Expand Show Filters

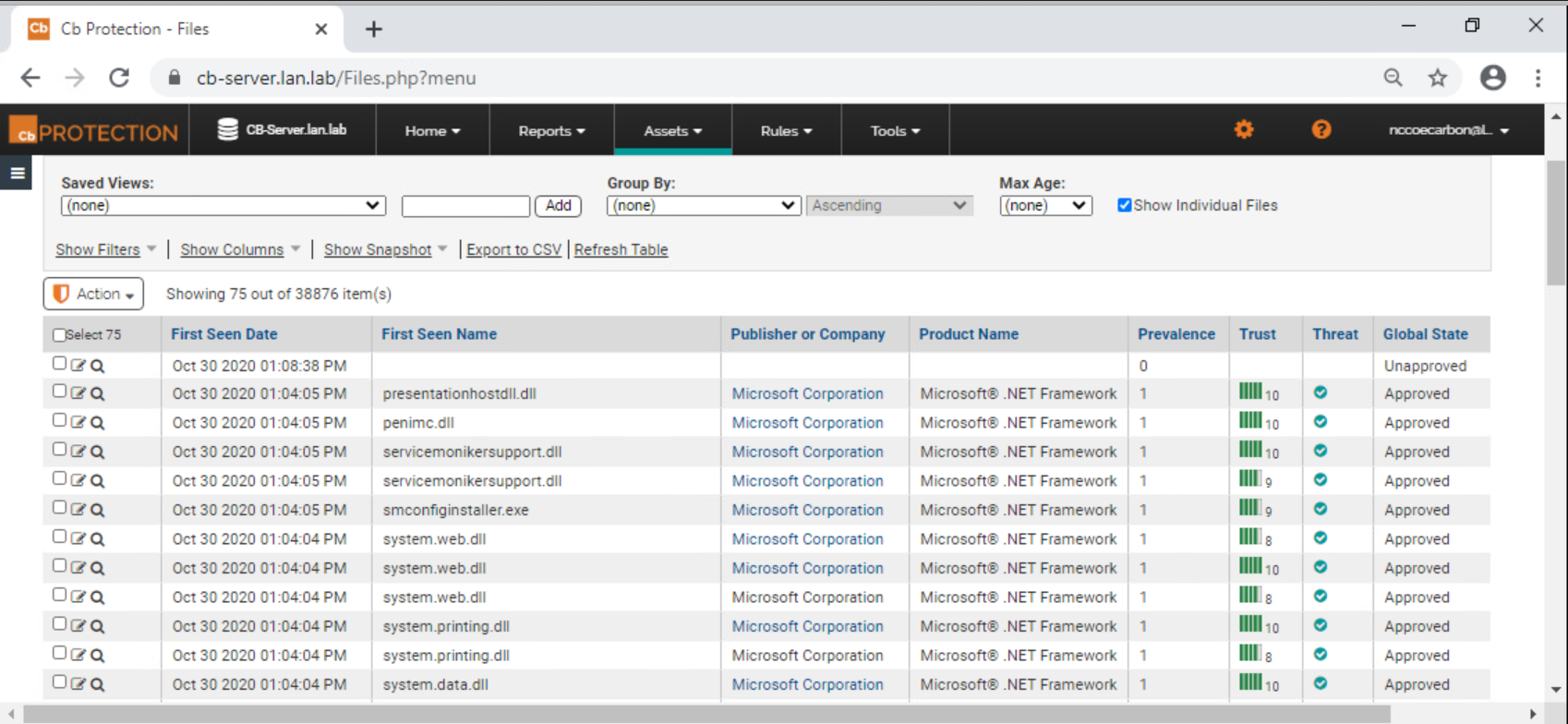point(105,249)
